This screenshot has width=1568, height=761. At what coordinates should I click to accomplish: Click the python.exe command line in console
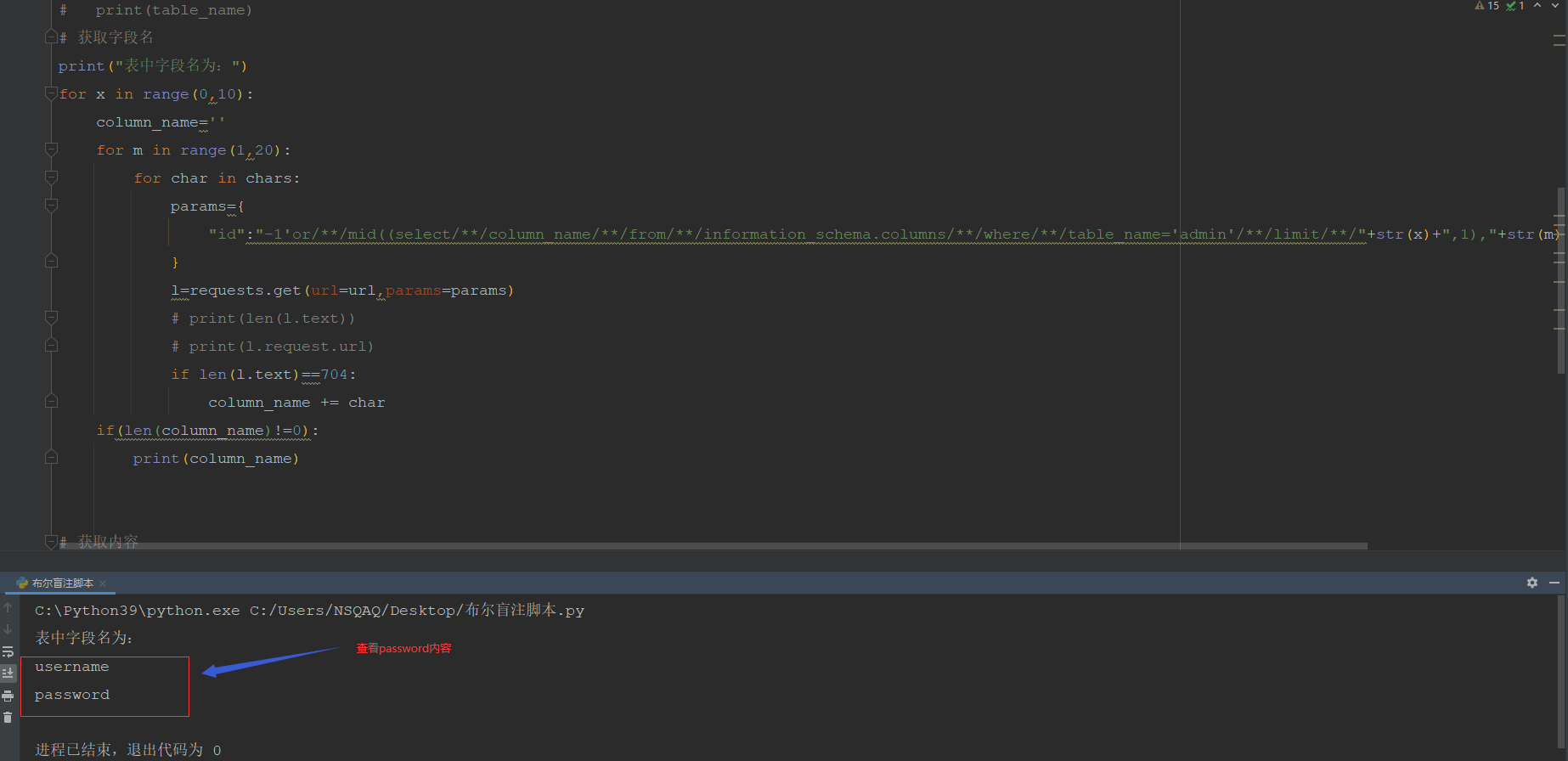309,610
